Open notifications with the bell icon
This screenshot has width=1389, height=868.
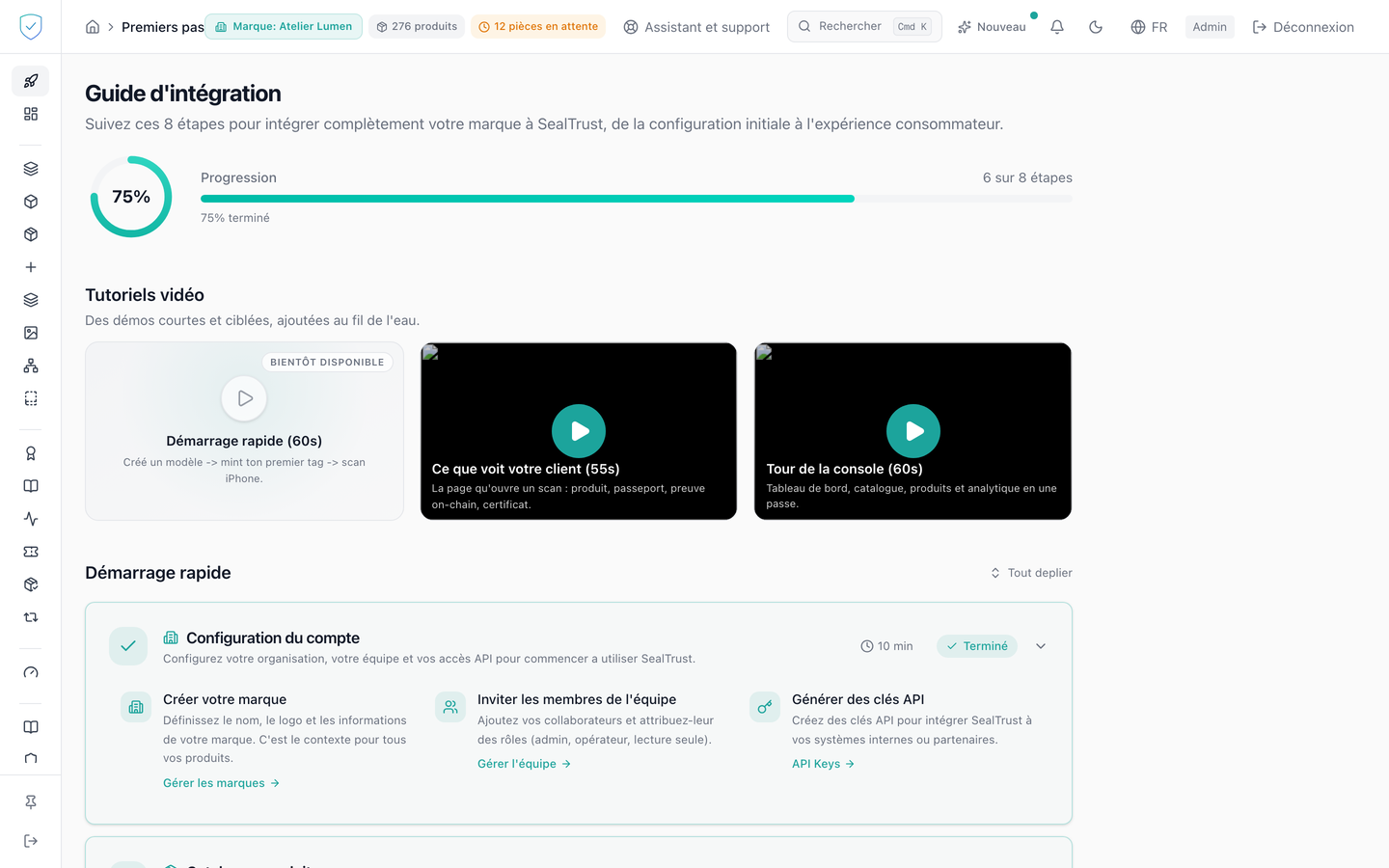[x=1057, y=27]
